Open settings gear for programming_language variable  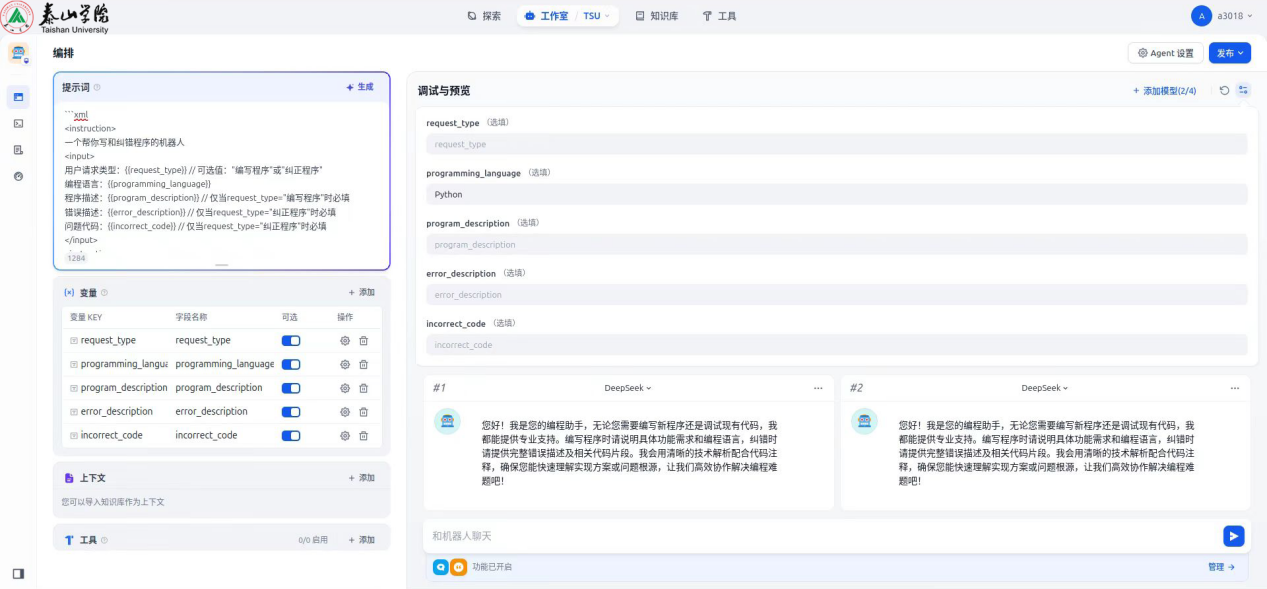click(x=345, y=364)
